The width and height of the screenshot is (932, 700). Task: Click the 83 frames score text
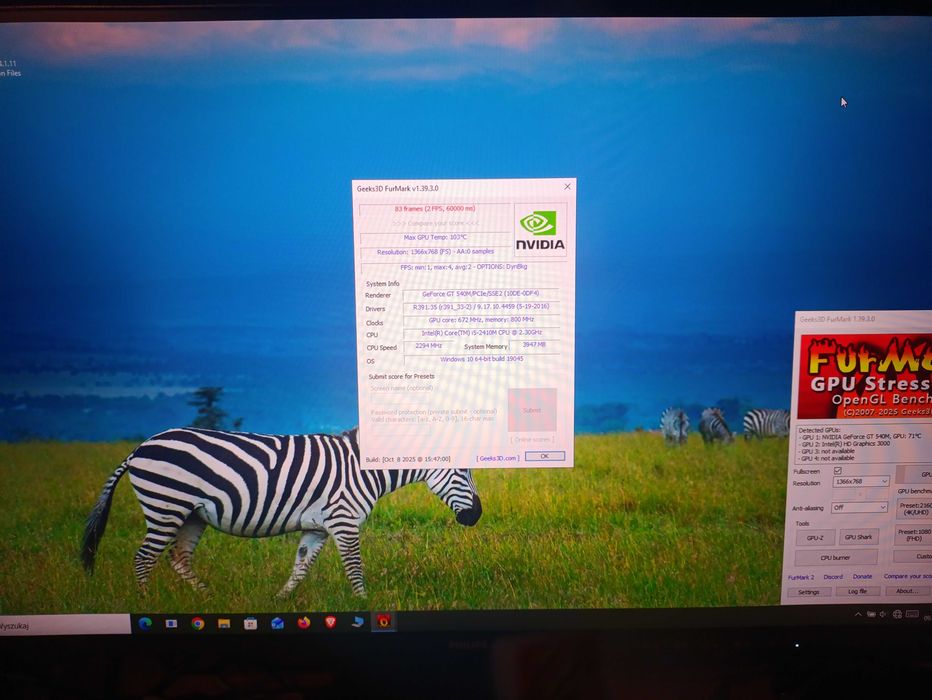[435, 209]
